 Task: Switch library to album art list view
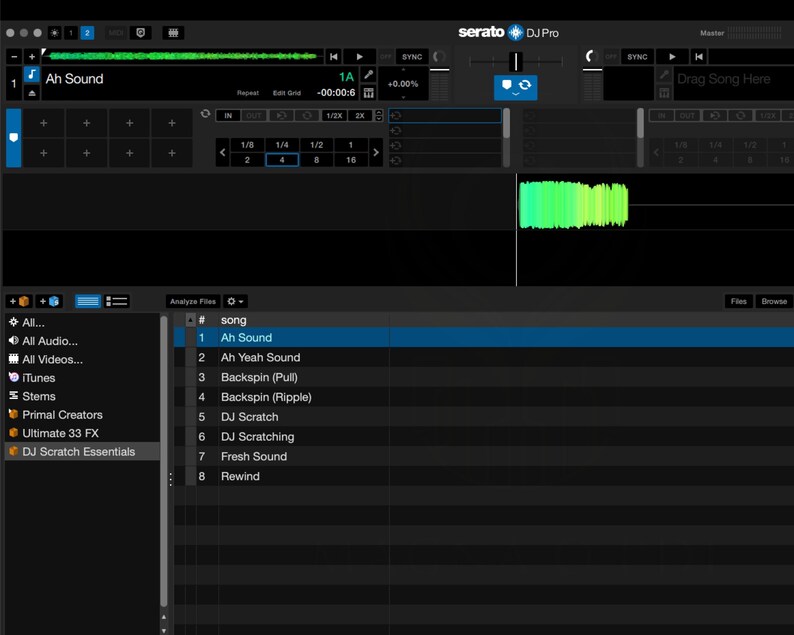click(x=116, y=301)
